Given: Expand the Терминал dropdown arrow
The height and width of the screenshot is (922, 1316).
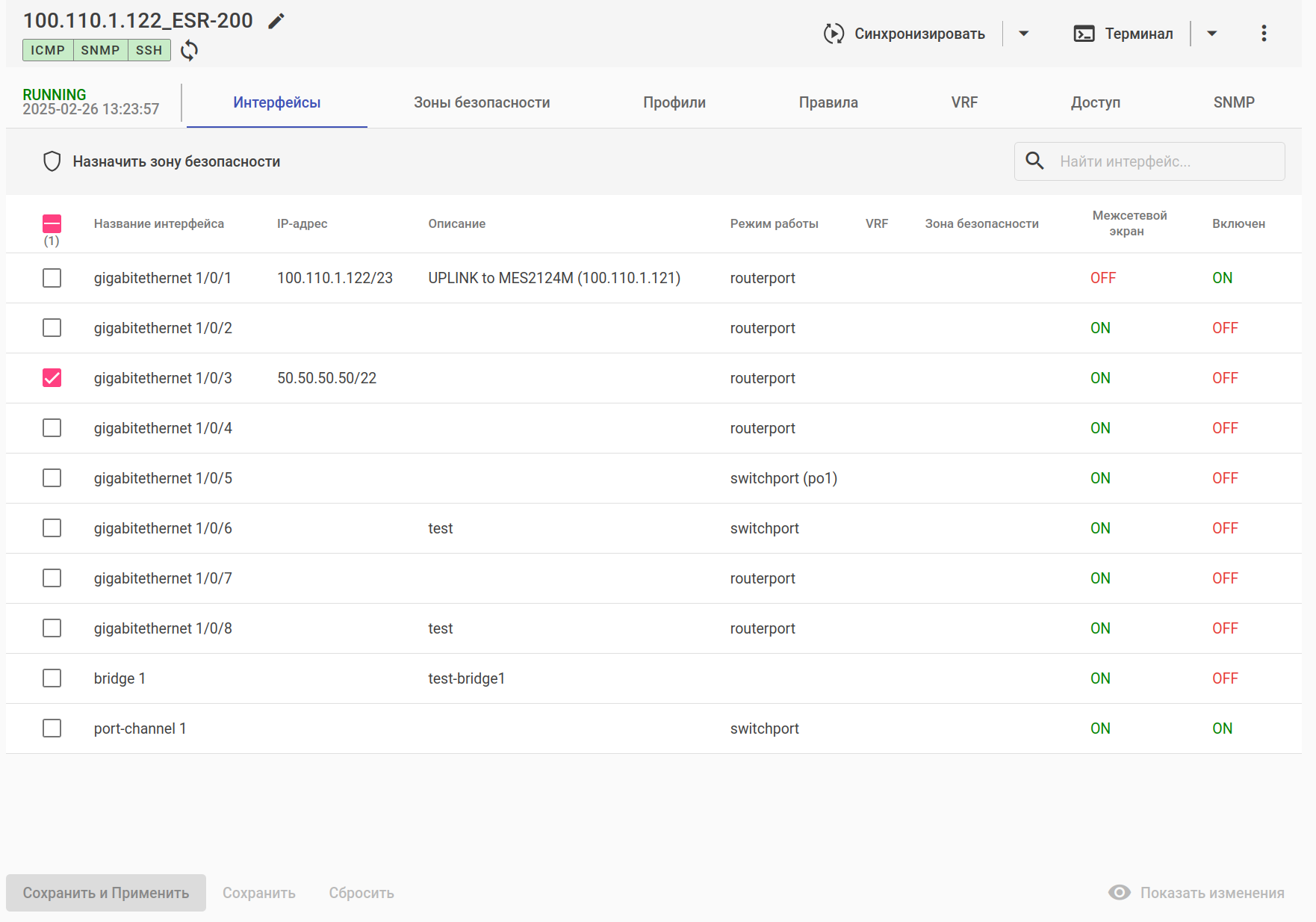Looking at the screenshot, I should pos(1211,34).
